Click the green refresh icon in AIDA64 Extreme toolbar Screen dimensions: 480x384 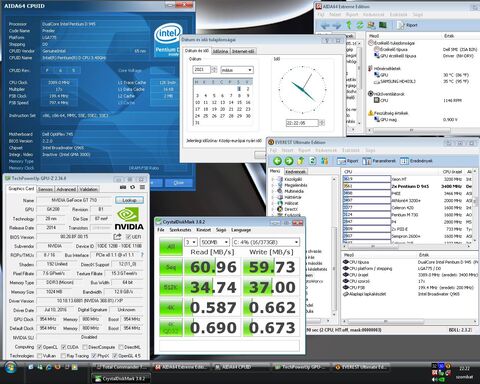[360, 25]
